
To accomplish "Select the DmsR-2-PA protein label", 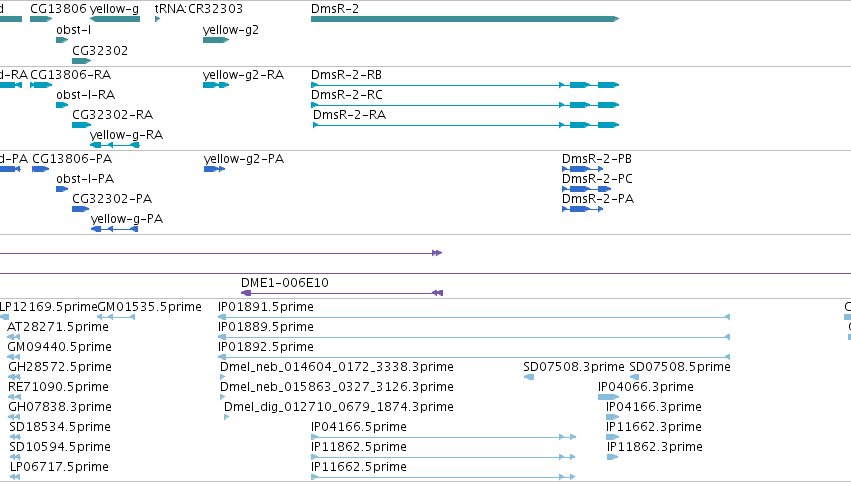I will (x=598, y=199).
